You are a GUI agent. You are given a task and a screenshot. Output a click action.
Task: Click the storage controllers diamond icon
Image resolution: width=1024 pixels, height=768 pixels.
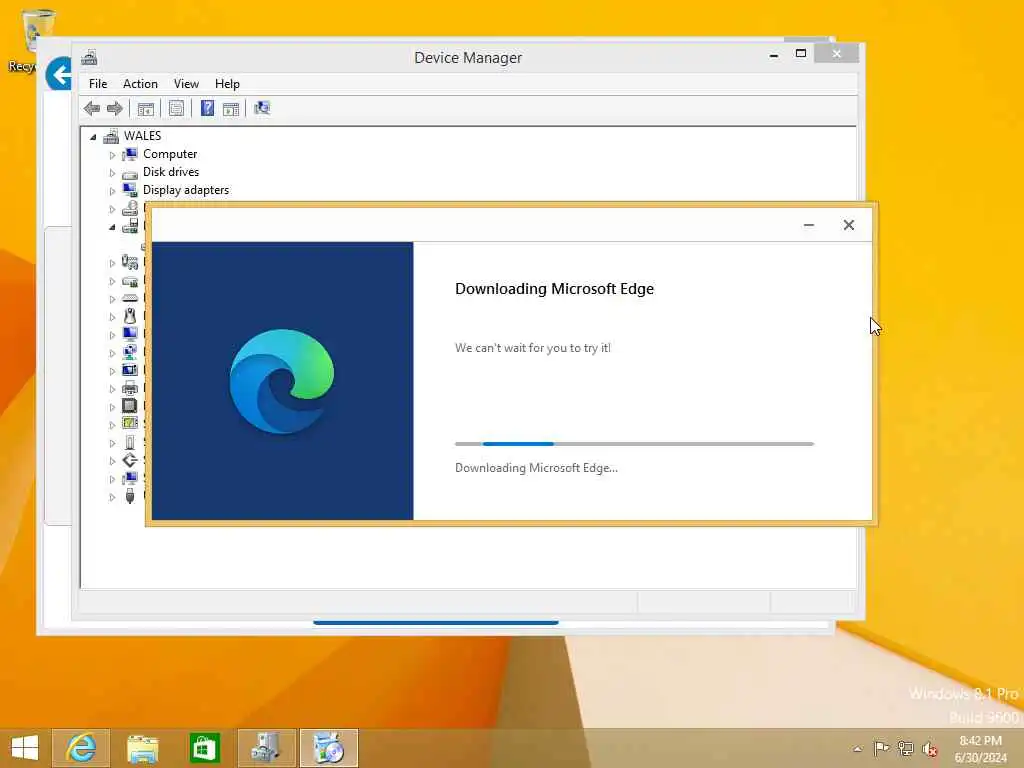tap(130, 460)
